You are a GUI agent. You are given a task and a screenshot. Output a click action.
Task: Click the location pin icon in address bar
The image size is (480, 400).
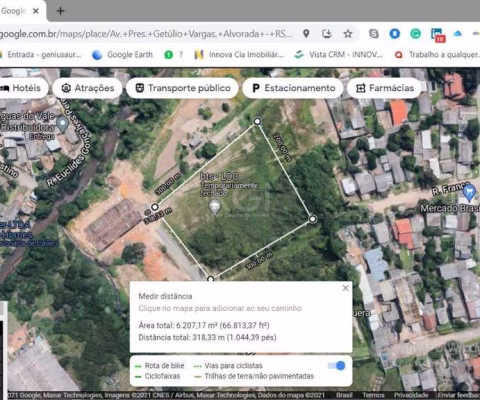point(306,33)
